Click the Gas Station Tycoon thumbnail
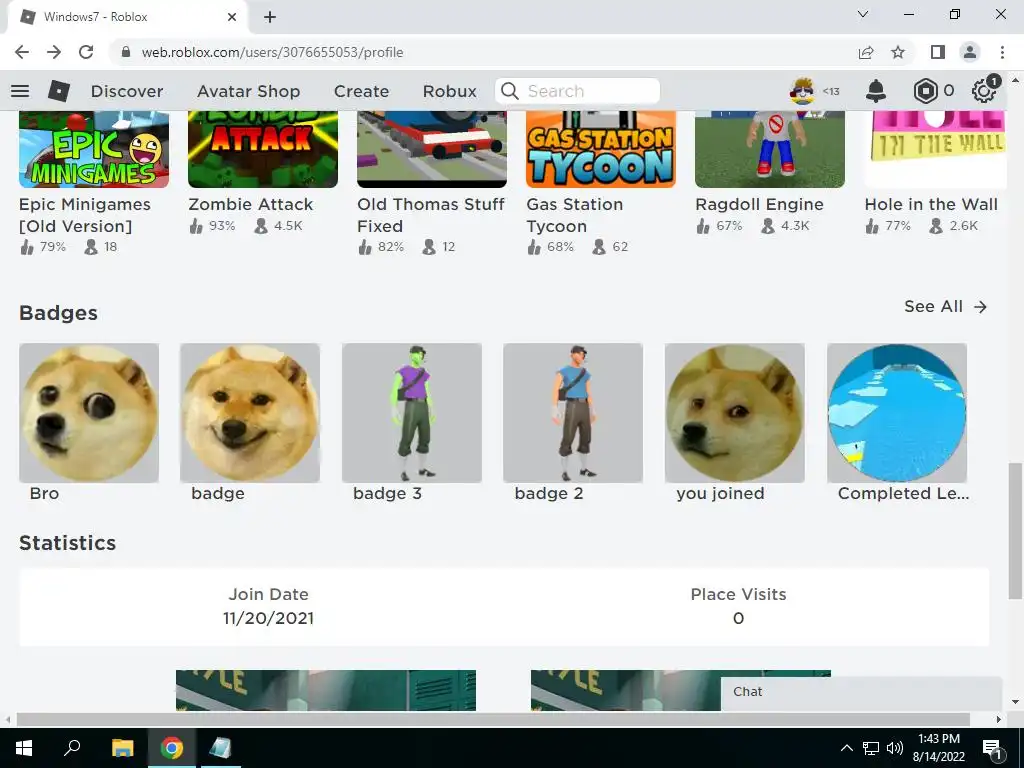The image size is (1024, 768). click(x=601, y=150)
